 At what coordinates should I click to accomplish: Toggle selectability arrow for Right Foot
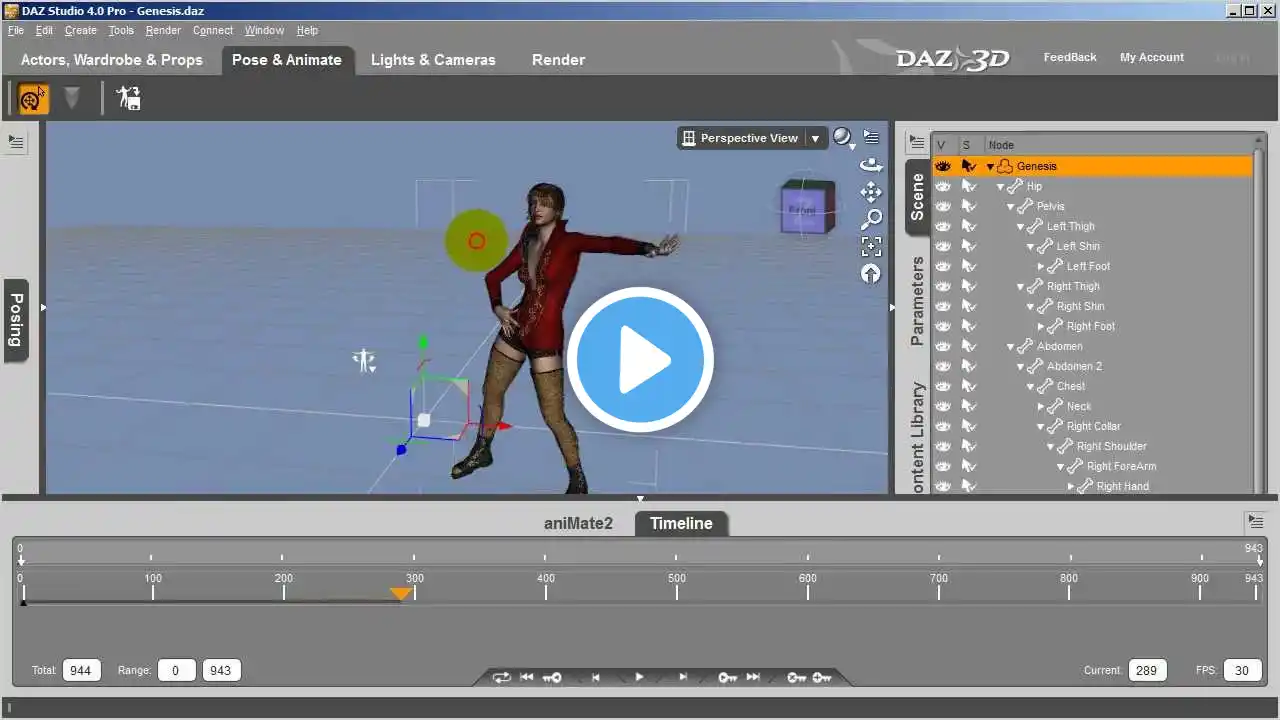tap(968, 326)
